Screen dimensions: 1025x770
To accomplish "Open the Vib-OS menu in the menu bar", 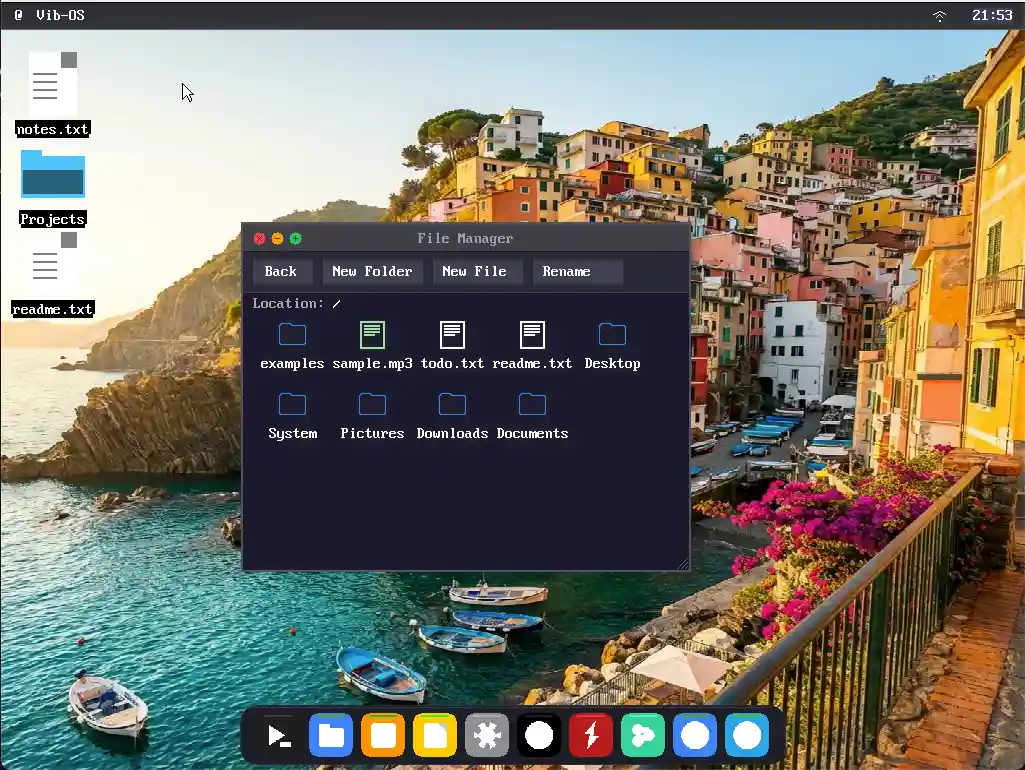I will 45,15.
